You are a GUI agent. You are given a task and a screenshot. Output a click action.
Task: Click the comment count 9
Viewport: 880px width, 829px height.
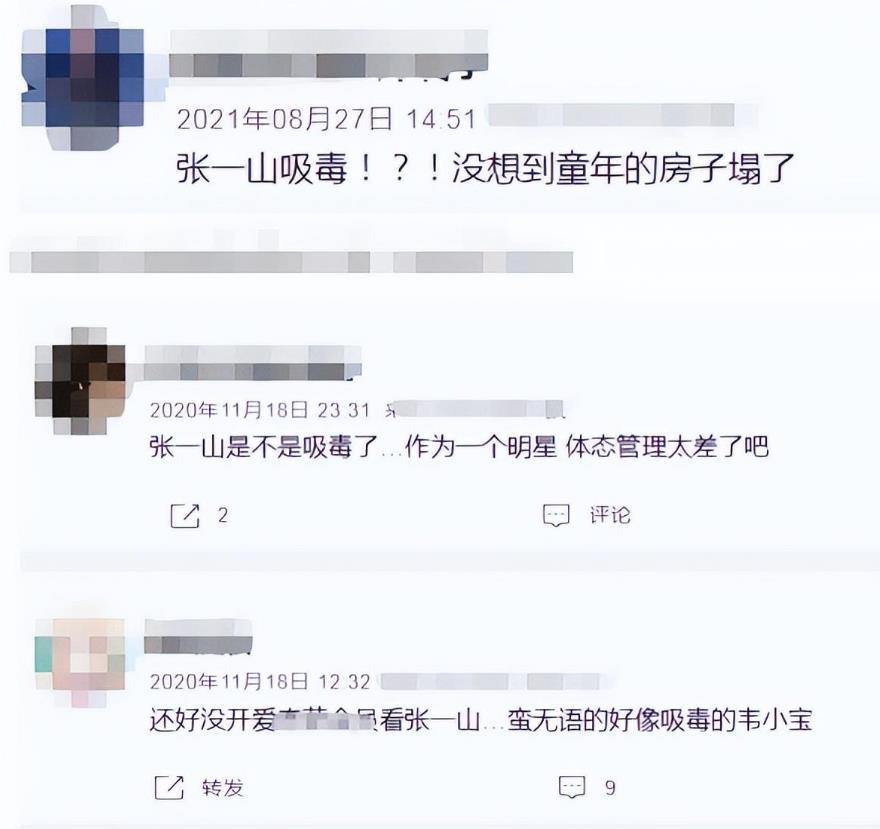pos(610,788)
